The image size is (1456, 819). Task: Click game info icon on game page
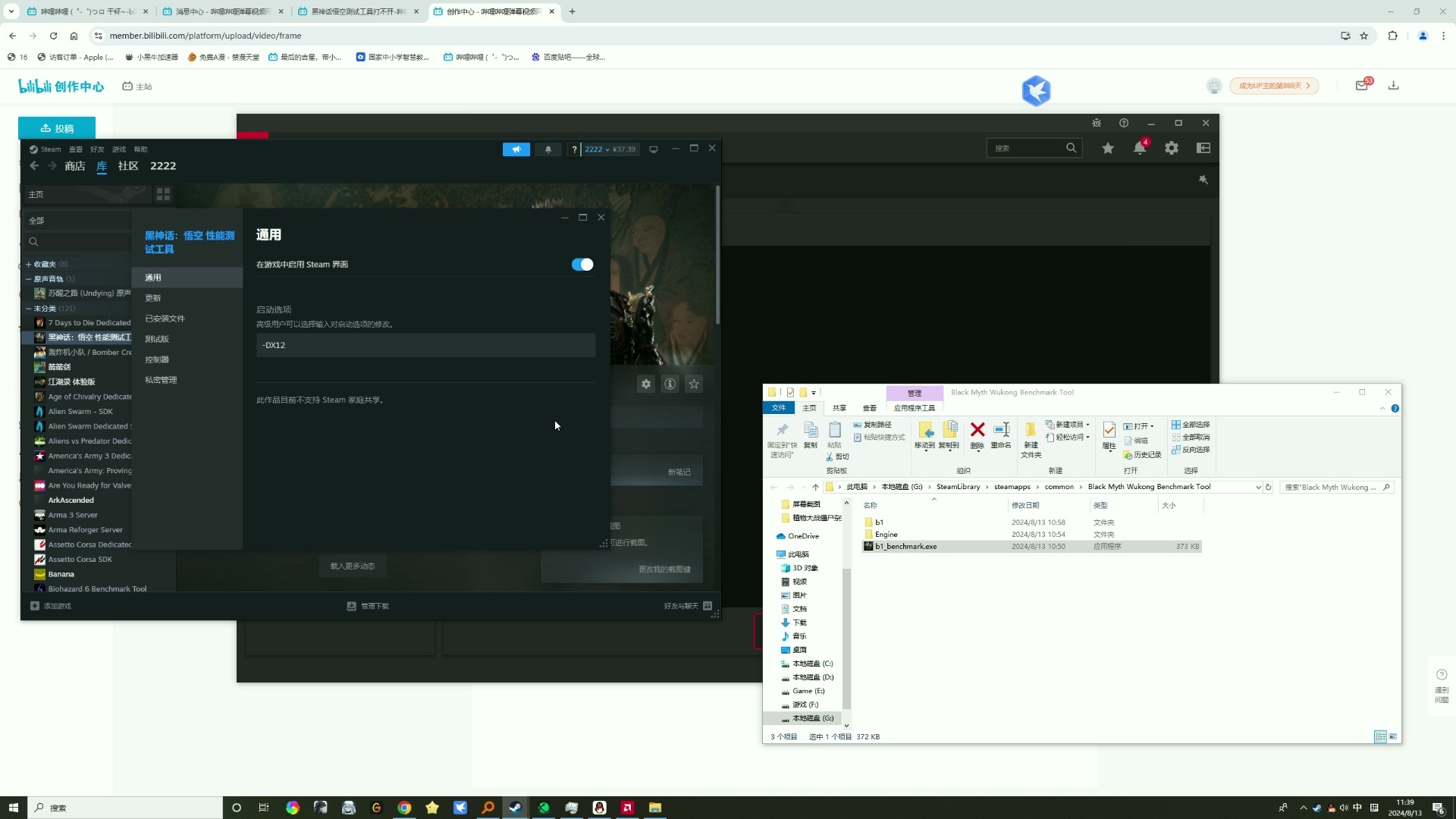pyautogui.click(x=670, y=384)
